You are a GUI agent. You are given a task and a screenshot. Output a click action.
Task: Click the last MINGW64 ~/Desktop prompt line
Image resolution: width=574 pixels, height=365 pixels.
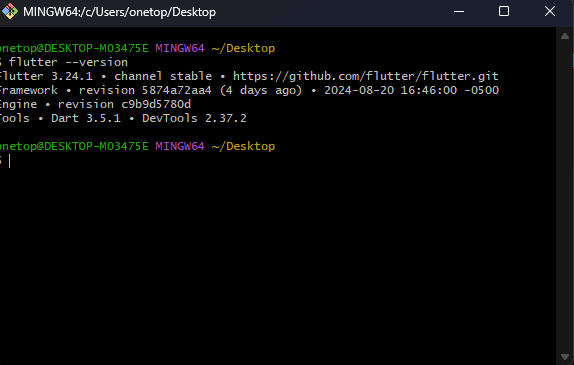tap(137, 146)
